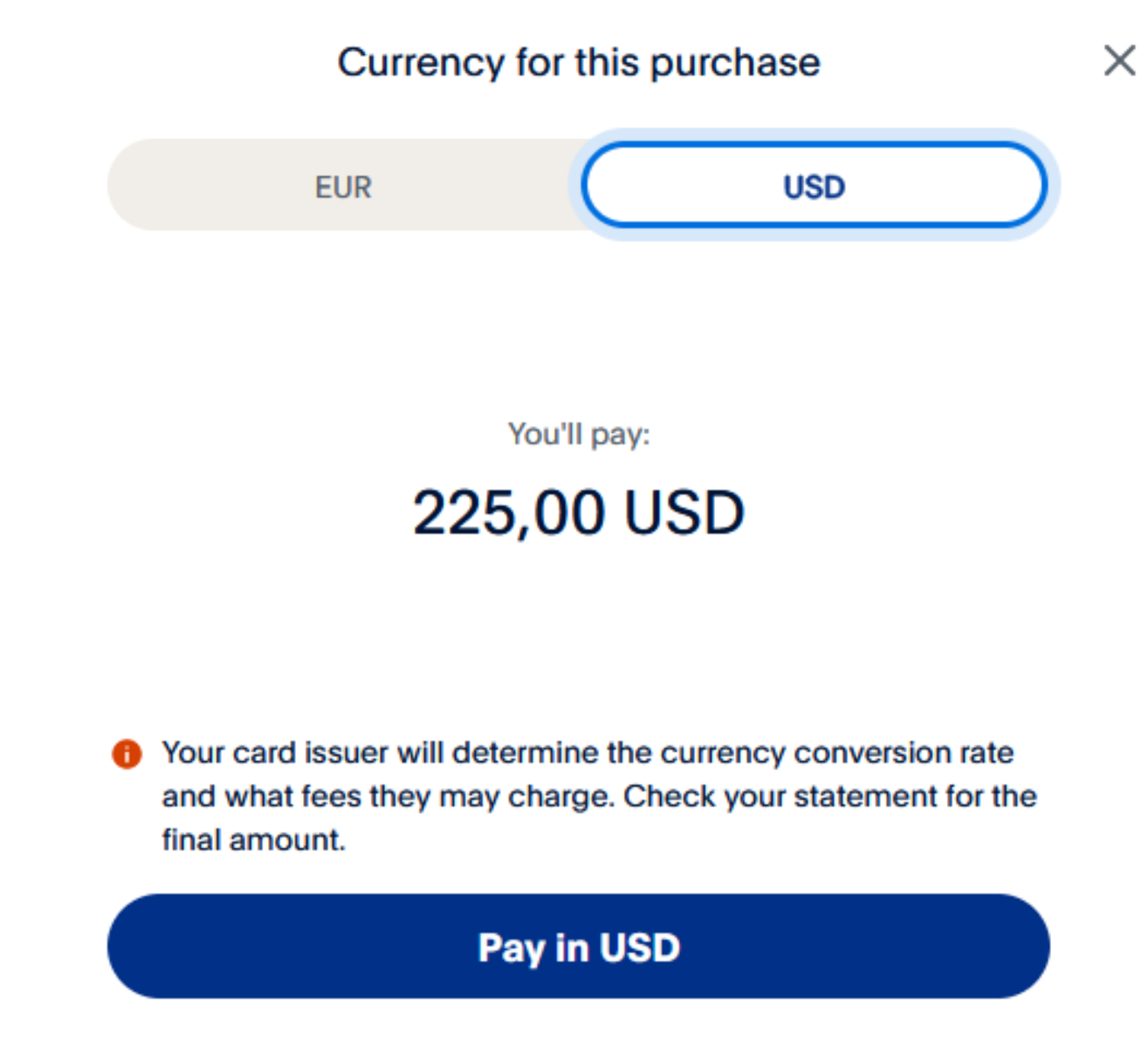Click the top-right close cross
1148x1057 pixels.
[x=1118, y=61]
